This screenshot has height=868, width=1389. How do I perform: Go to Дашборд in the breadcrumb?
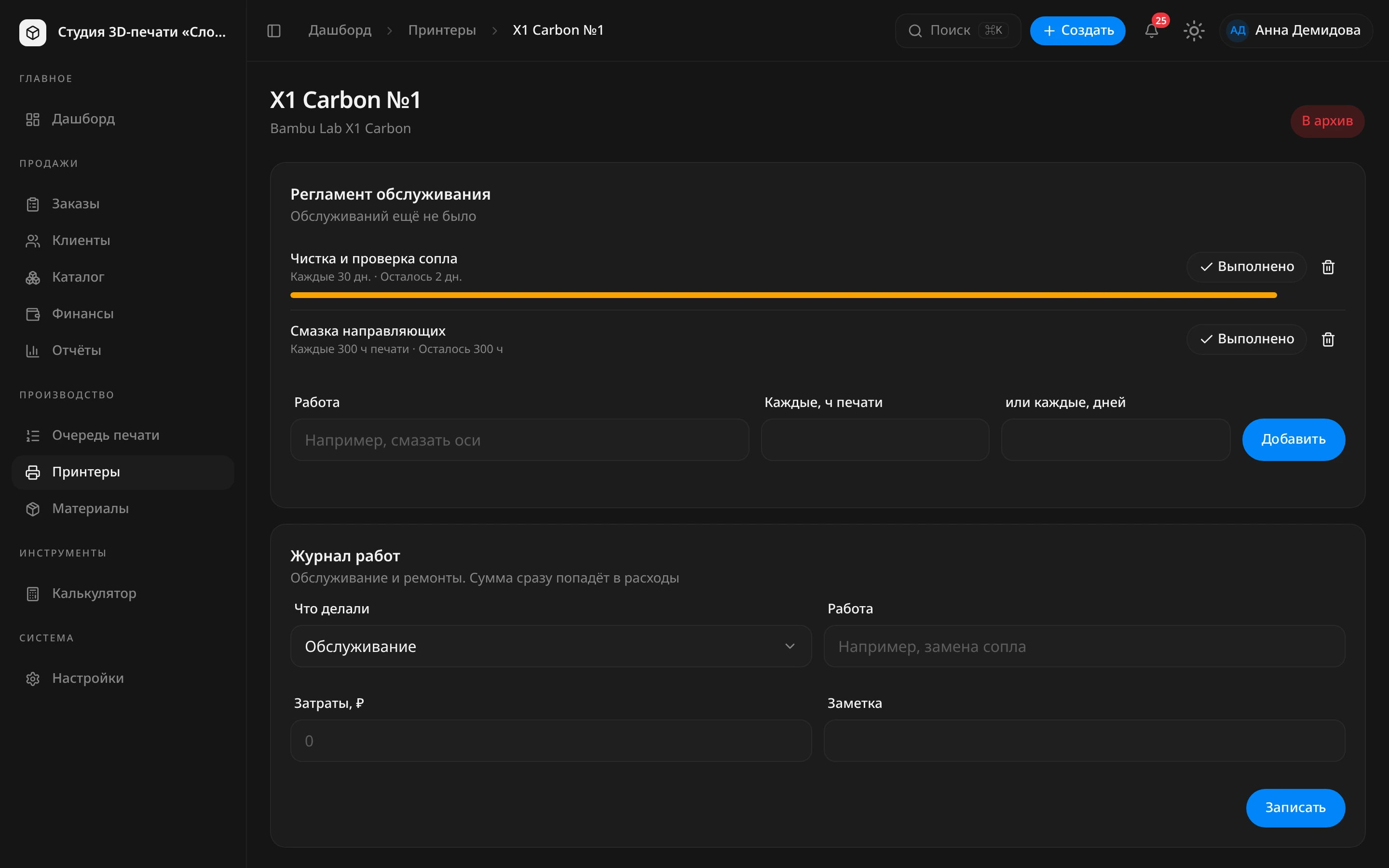[x=340, y=30]
